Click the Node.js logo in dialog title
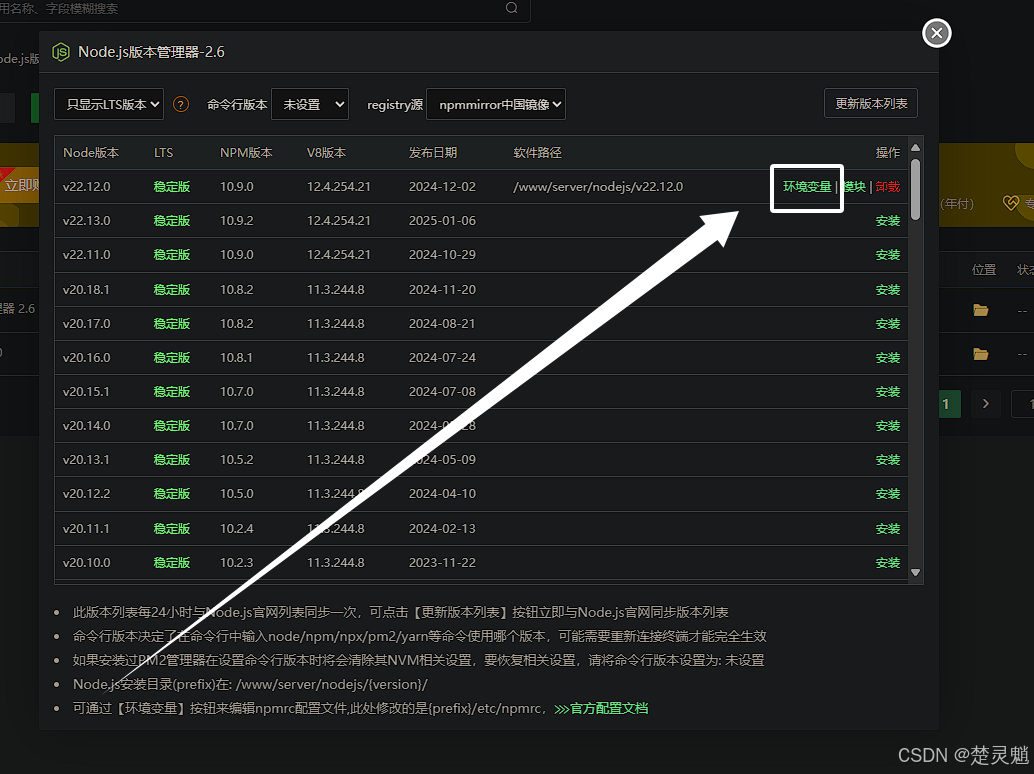 coord(61,52)
